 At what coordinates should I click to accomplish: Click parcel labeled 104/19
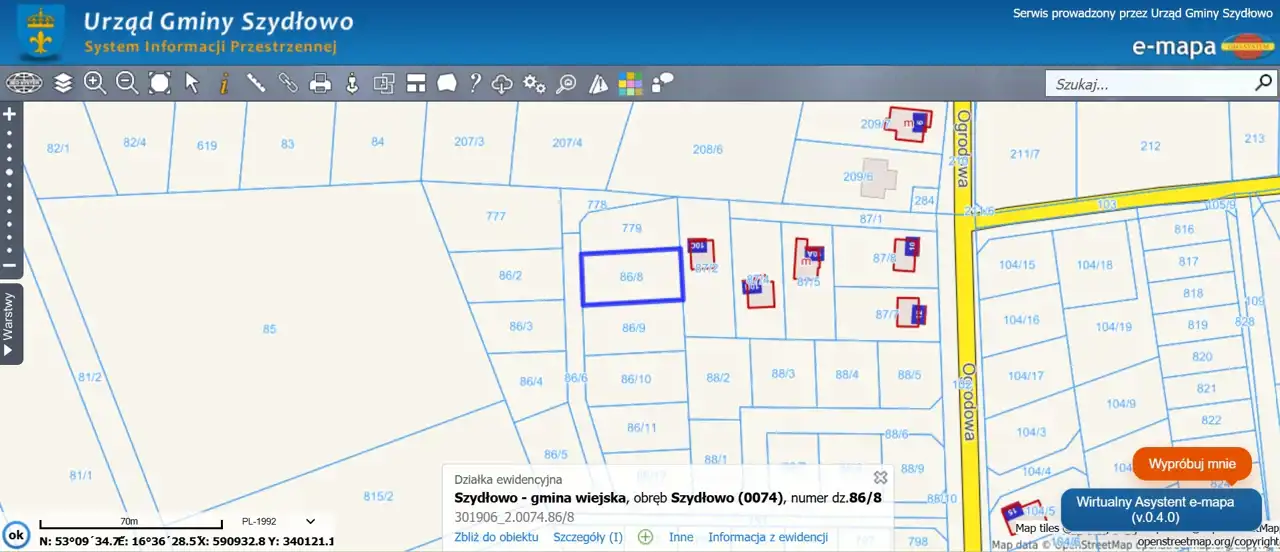click(x=1113, y=327)
